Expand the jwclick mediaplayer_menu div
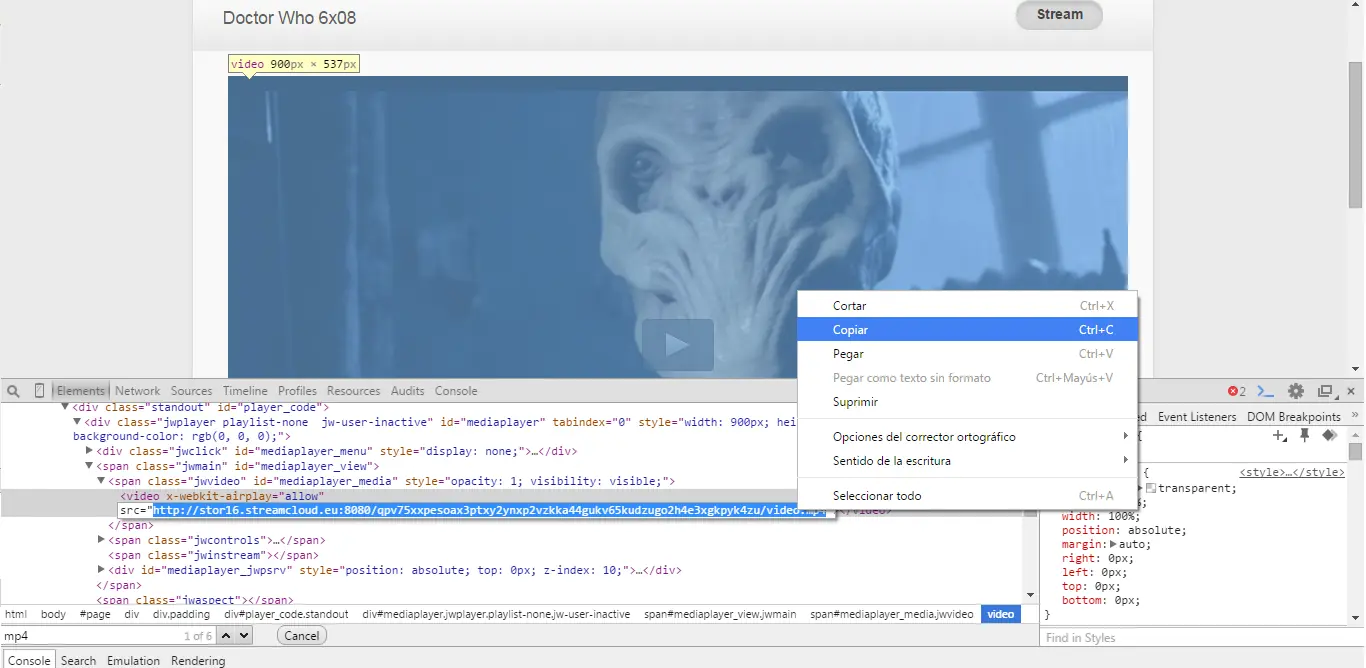Screen dimensions: 1366x668 point(89,451)
